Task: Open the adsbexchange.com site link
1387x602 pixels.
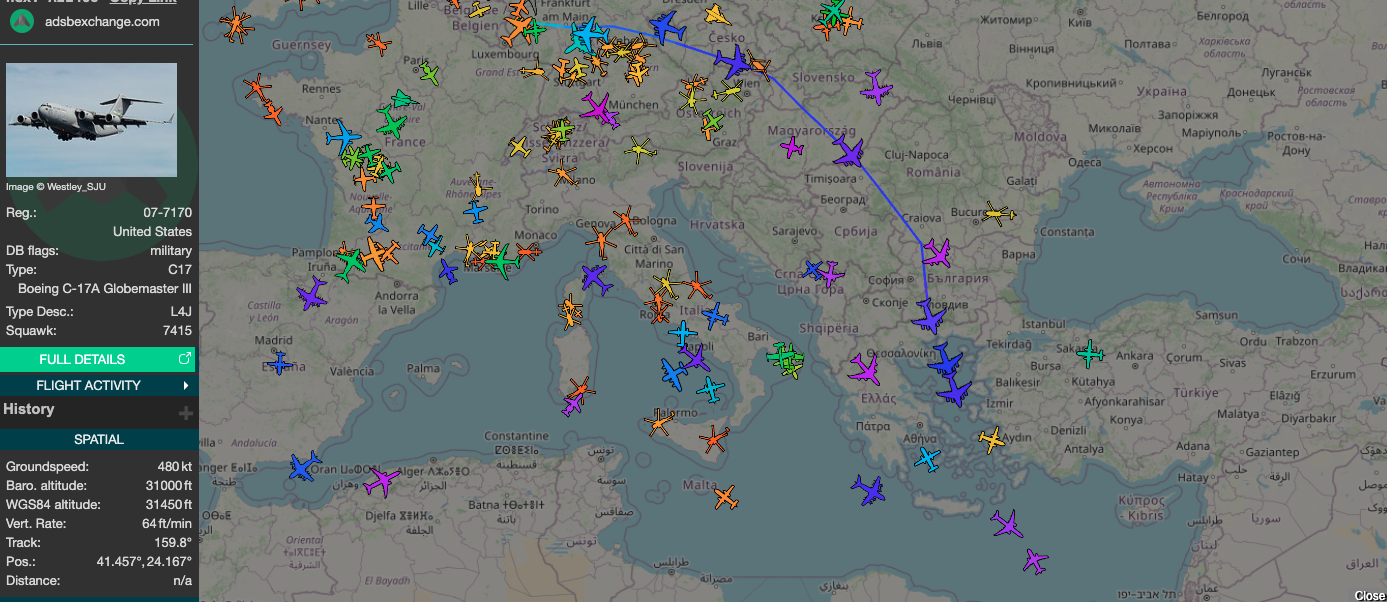Action: point(102,22)
